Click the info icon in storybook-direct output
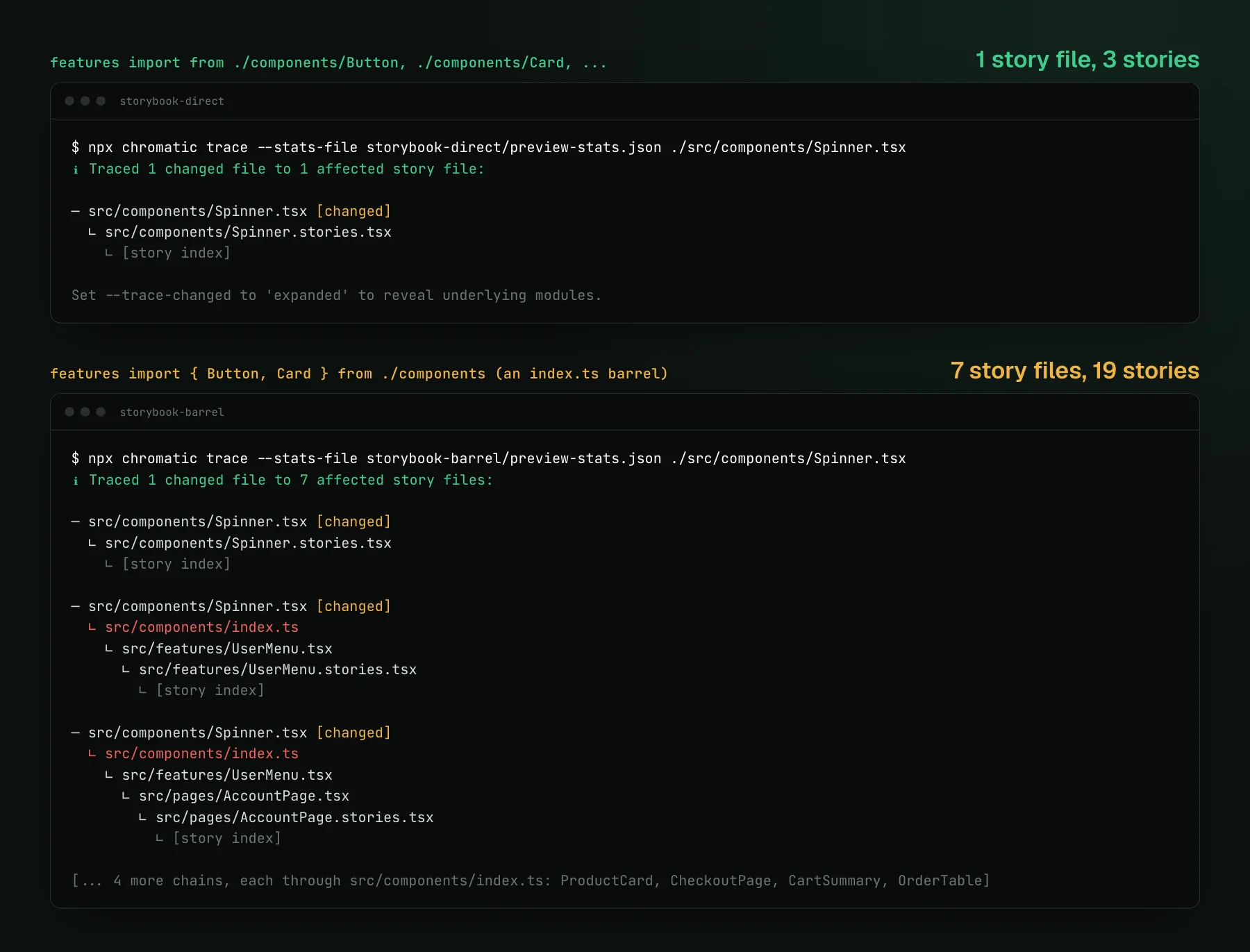This screenshot has height=952, width=1250. coord(76,169)
